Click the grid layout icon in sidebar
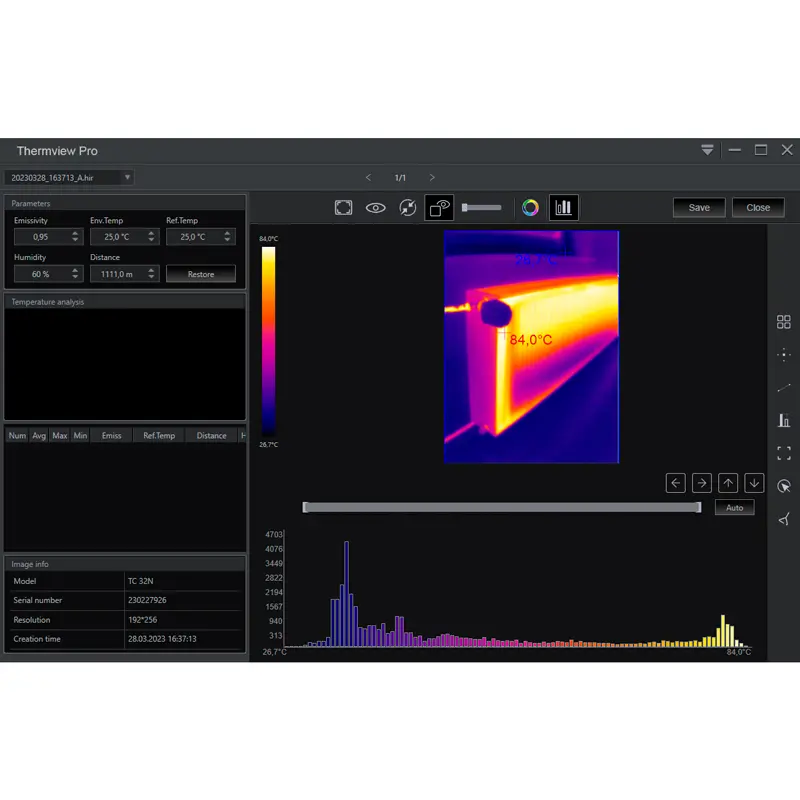 tap(784, 322)
